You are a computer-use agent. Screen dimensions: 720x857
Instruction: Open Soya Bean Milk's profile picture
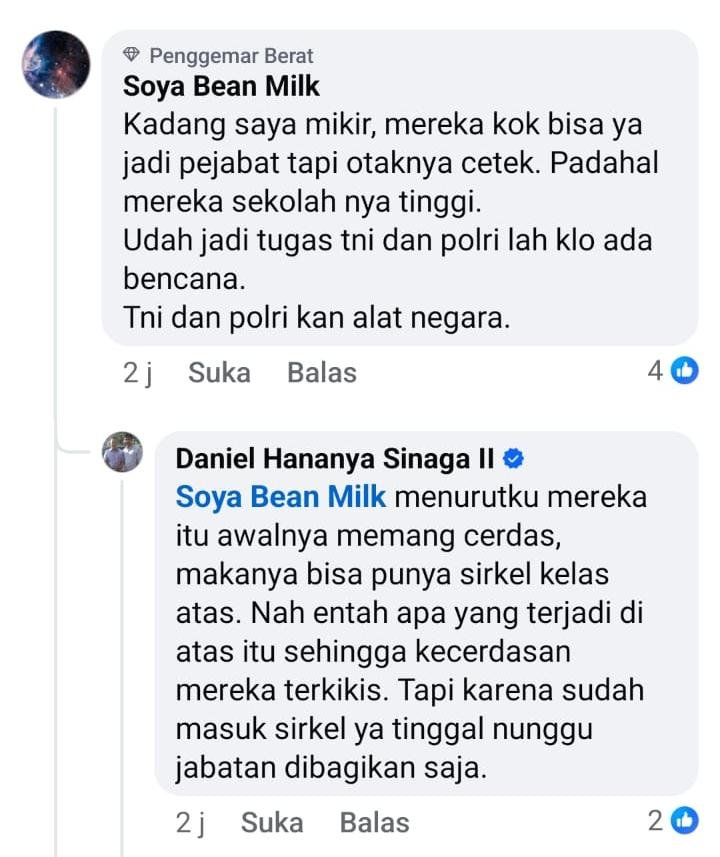tap(56, 64)
